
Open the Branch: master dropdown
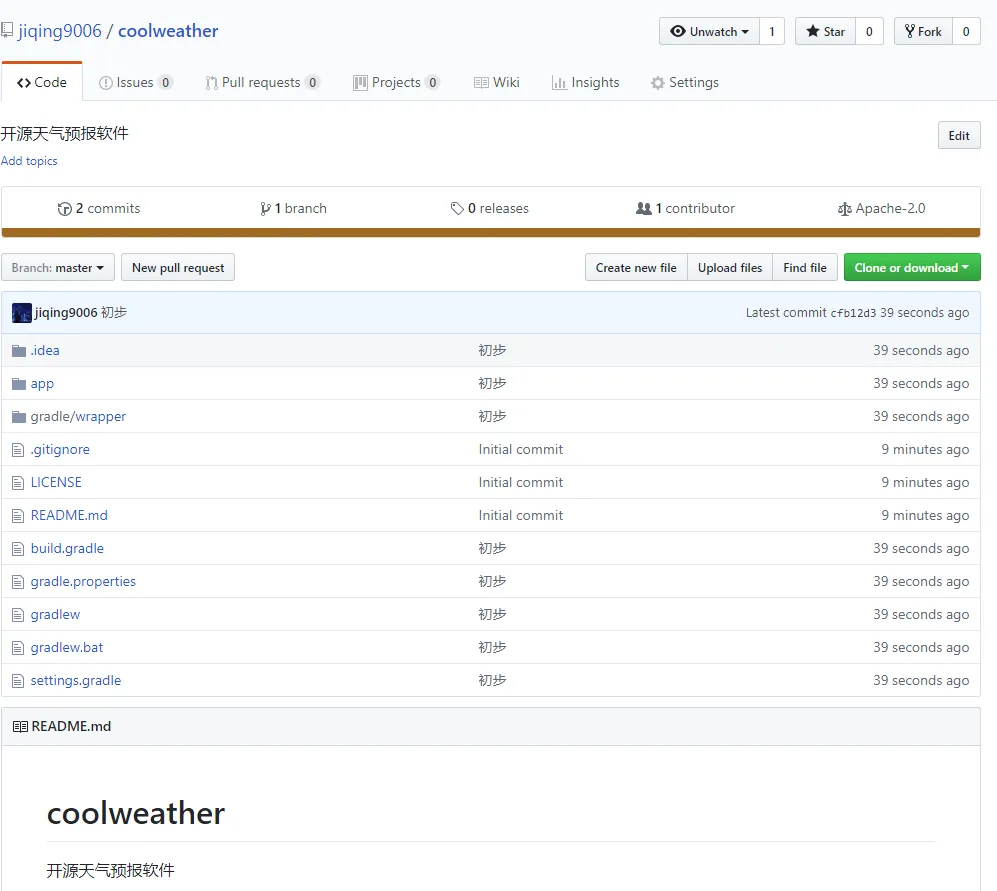(58, 268)
